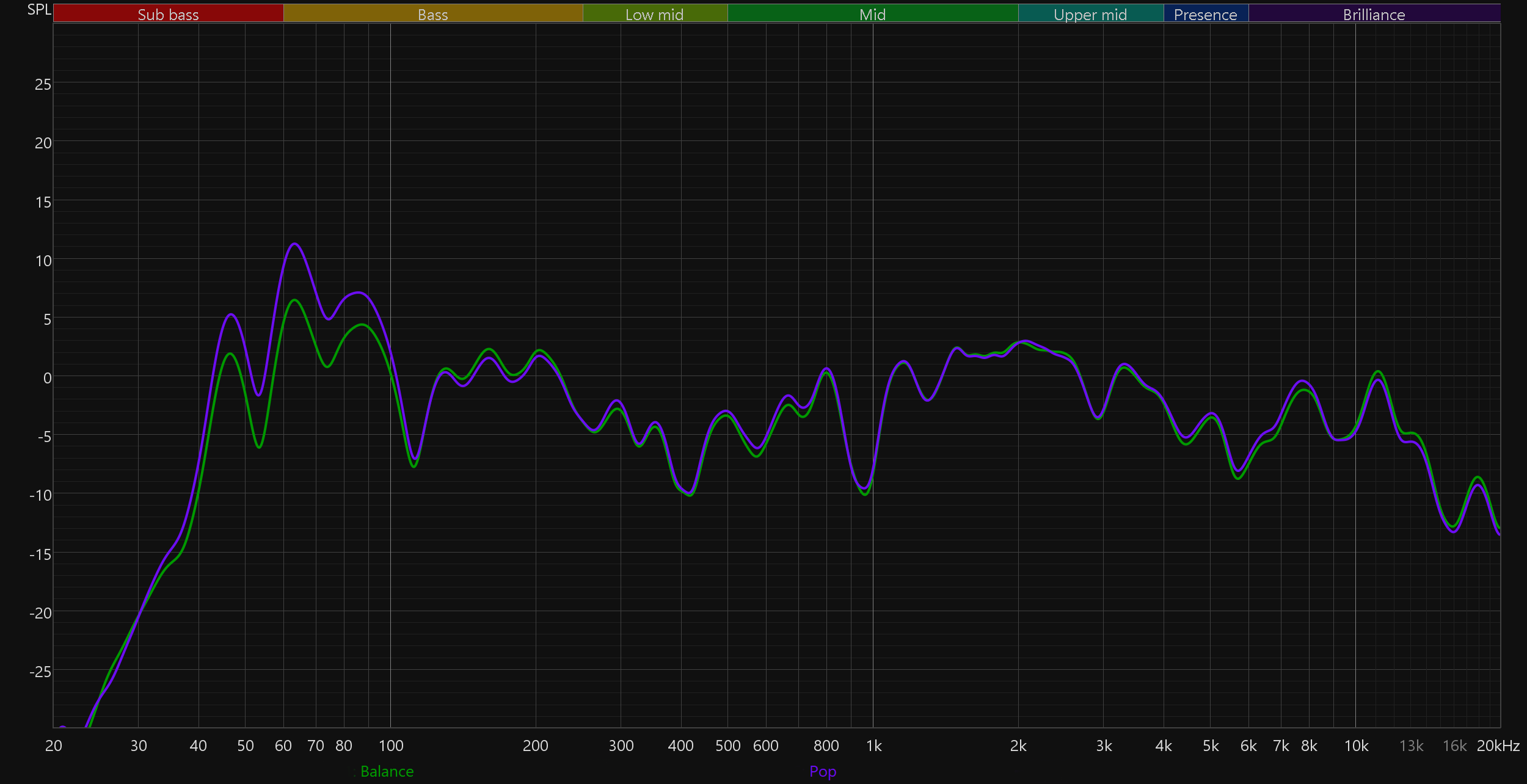Select the Presence band header
Image resolution: width=1527 pixels, height=784 pixels.
[1205, 14]
